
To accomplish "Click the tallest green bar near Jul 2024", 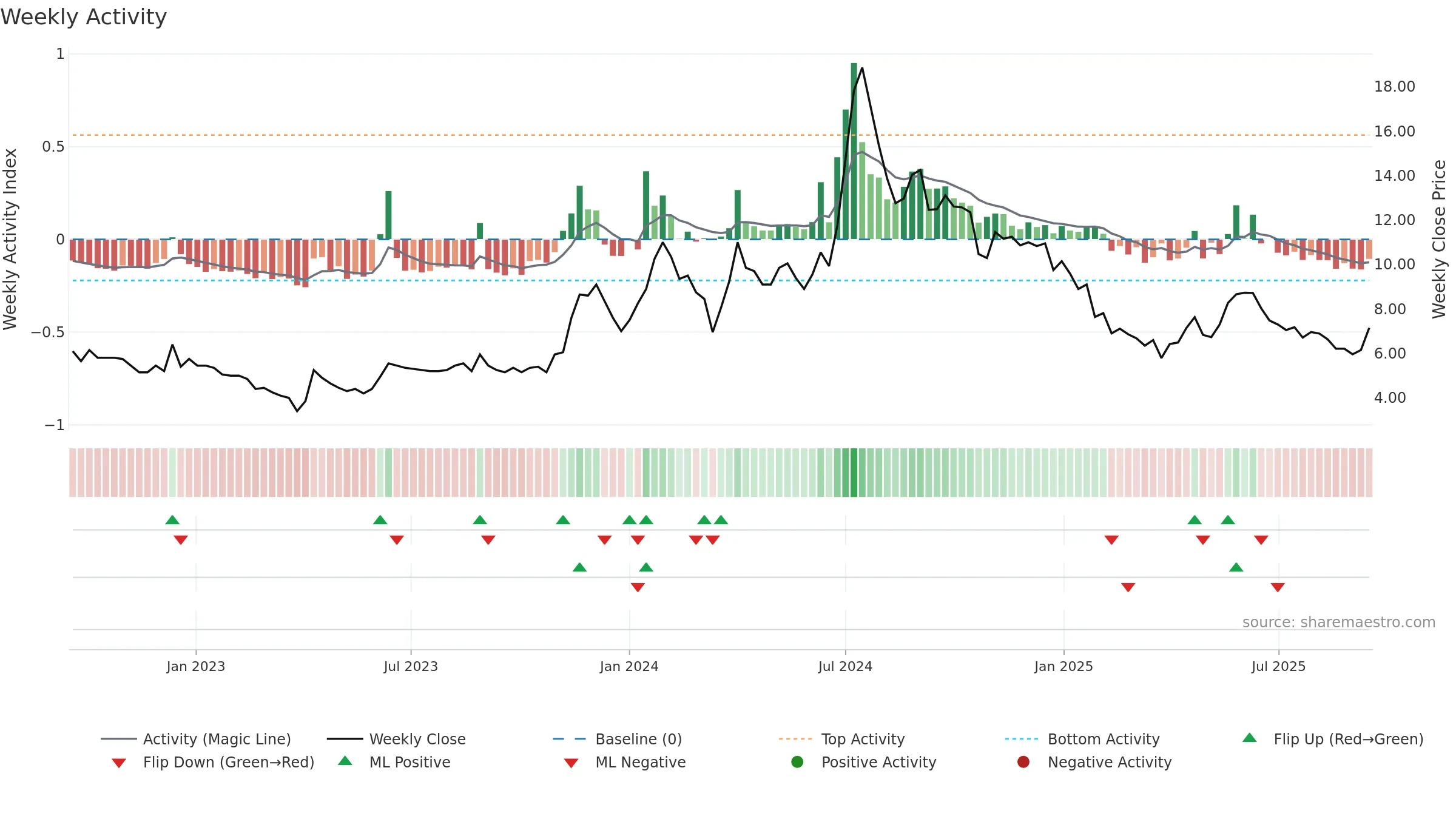I will click(854, 151).
